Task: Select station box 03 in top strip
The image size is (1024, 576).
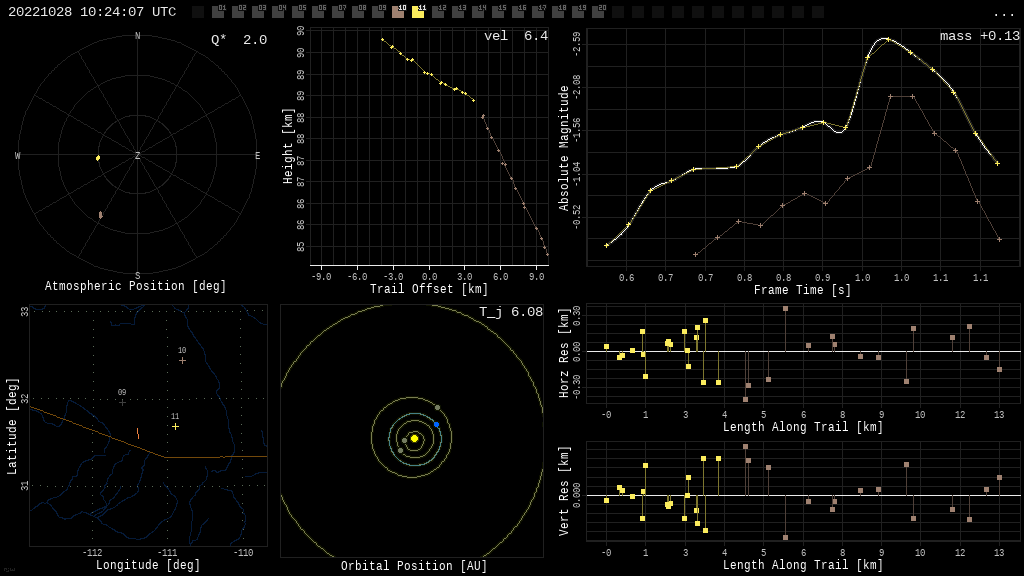Action: coord(258,12)
